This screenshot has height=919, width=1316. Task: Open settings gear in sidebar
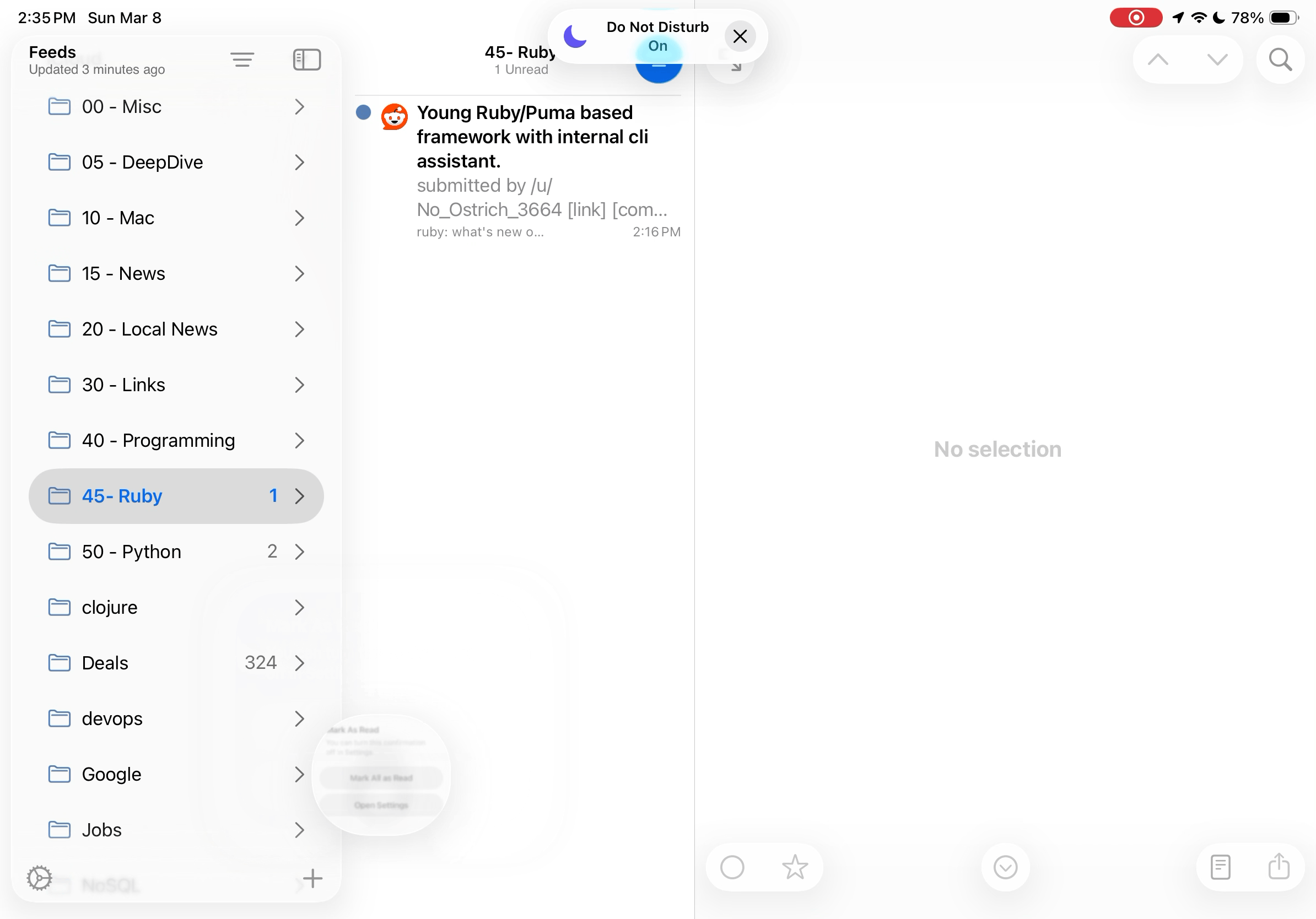click(40, 878)
